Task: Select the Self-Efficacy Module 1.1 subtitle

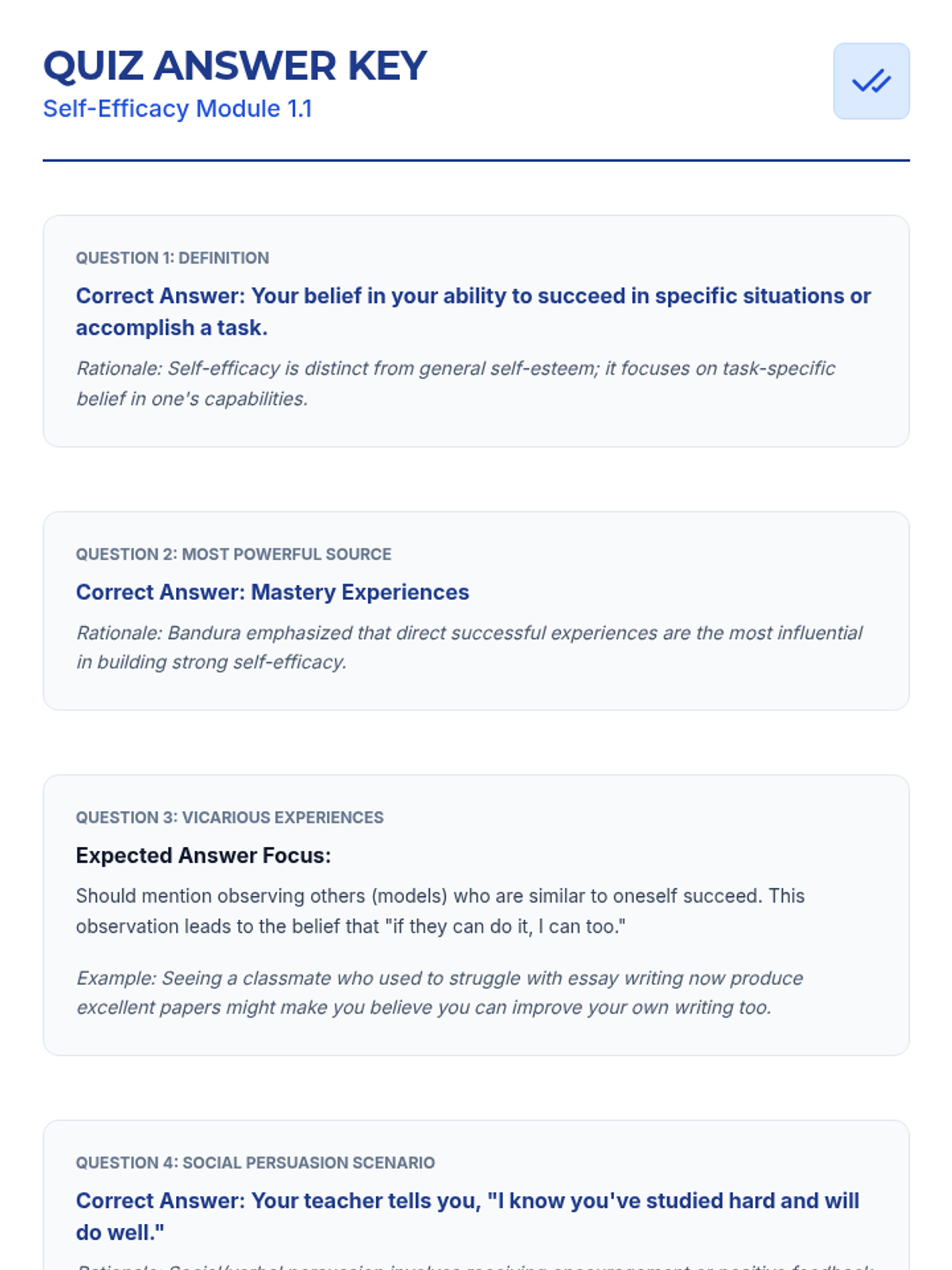Action: (178, 109)
